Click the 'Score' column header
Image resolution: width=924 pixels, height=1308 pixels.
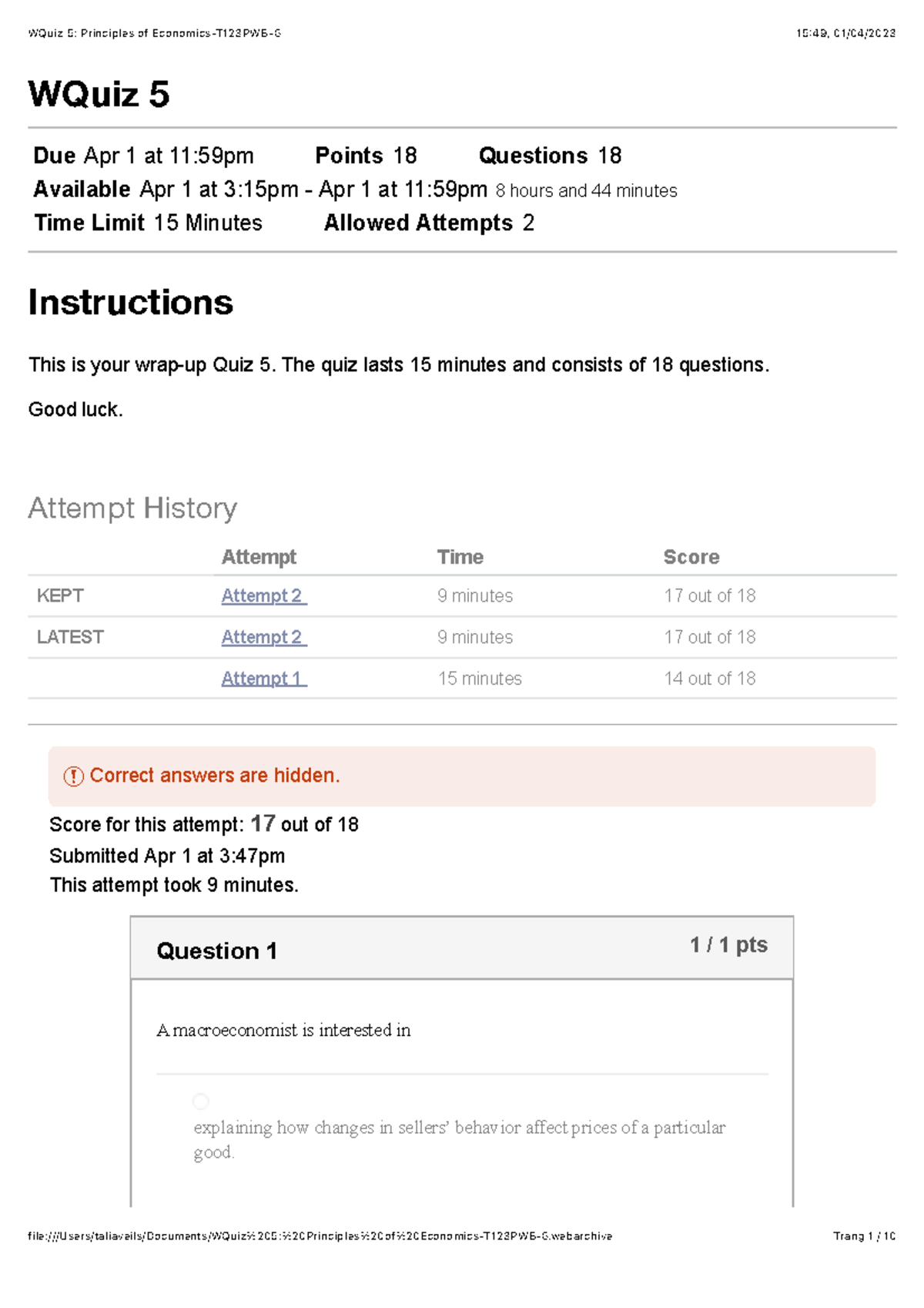point(691,557)
